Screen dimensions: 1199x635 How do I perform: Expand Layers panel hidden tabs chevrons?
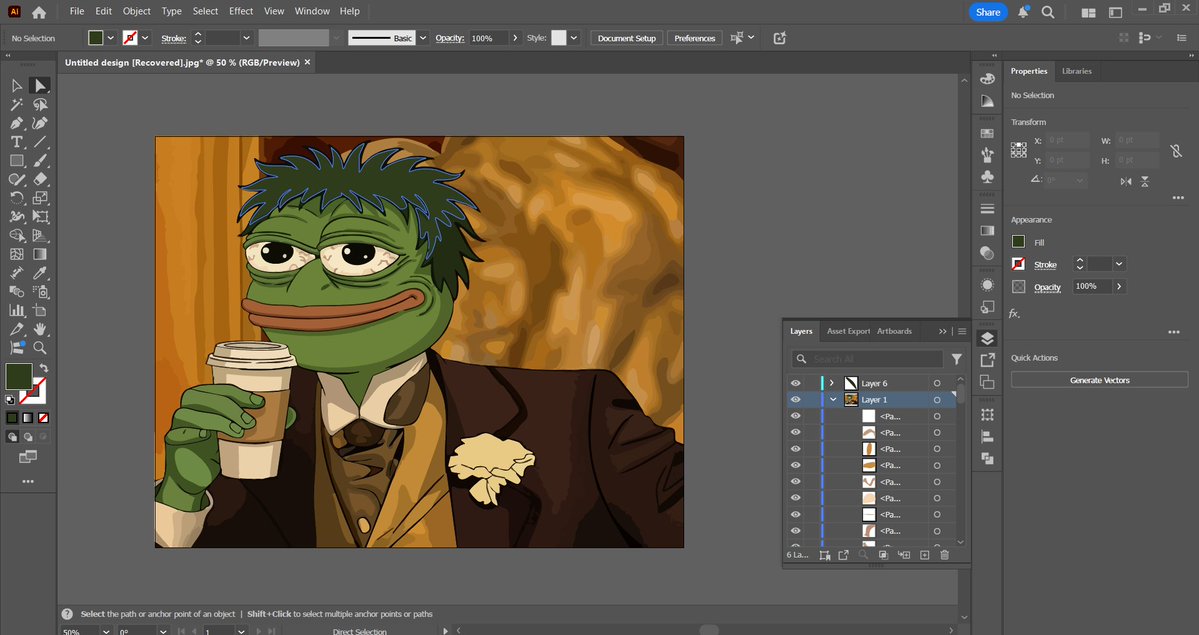[x=942, y=331]
